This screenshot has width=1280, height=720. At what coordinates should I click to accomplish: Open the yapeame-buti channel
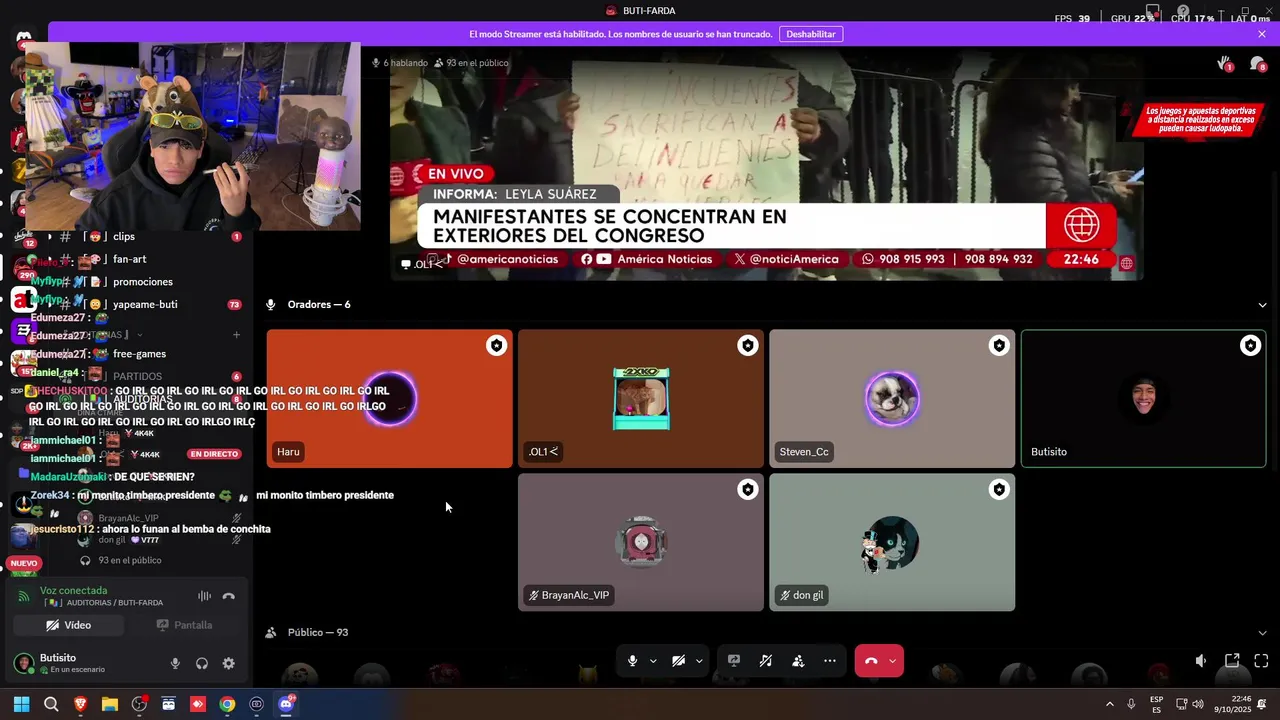tap(145, 304)
